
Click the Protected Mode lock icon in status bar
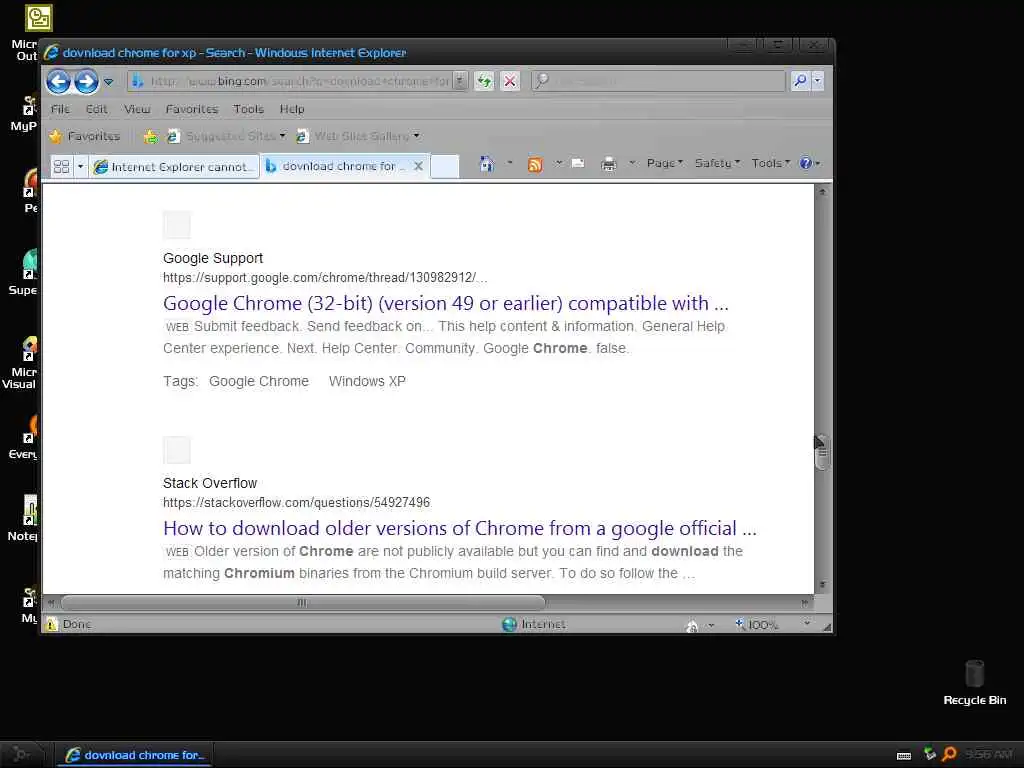click(x=692, y=626)
